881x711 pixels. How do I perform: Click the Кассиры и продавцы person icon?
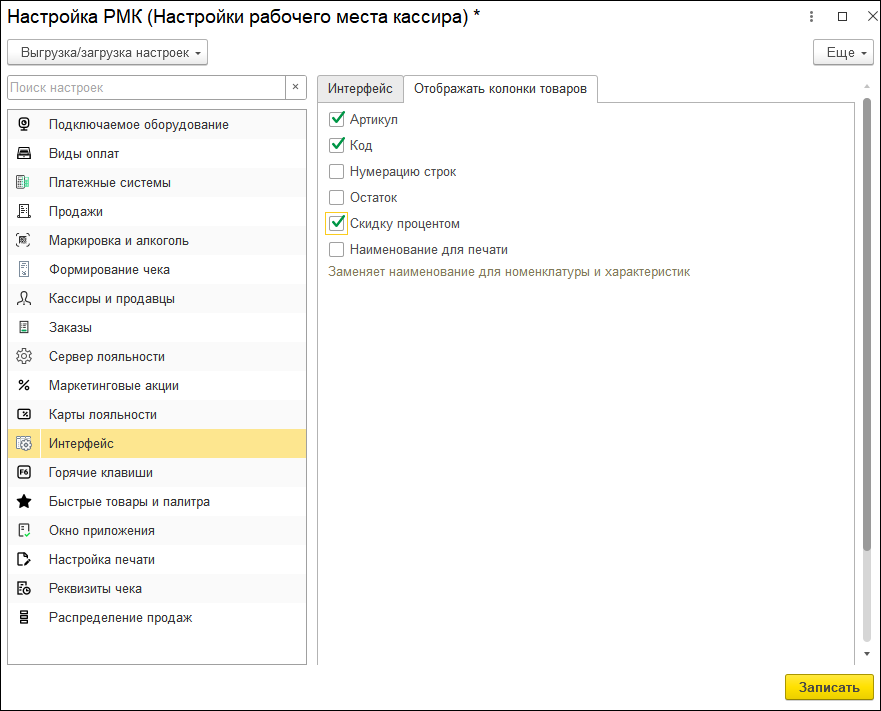(x=24, y=299)
